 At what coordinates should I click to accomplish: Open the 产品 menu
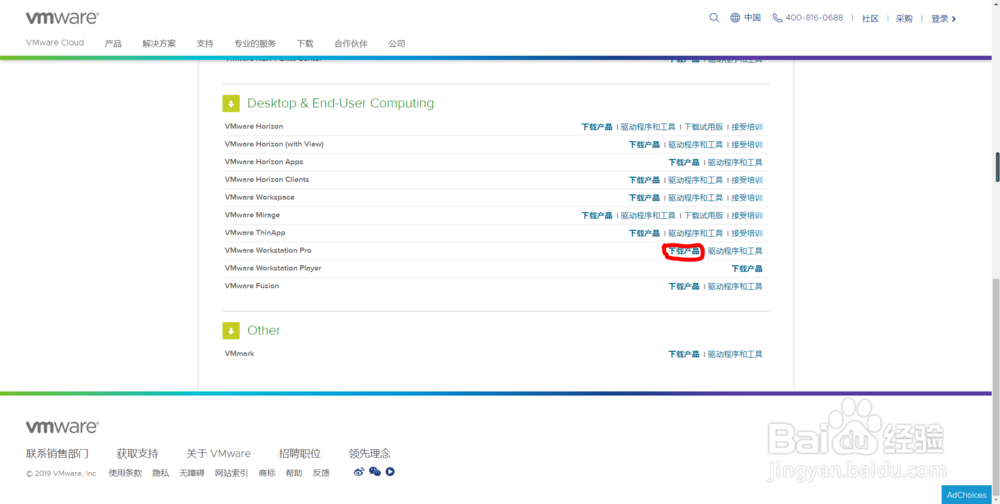click(114, 44)
